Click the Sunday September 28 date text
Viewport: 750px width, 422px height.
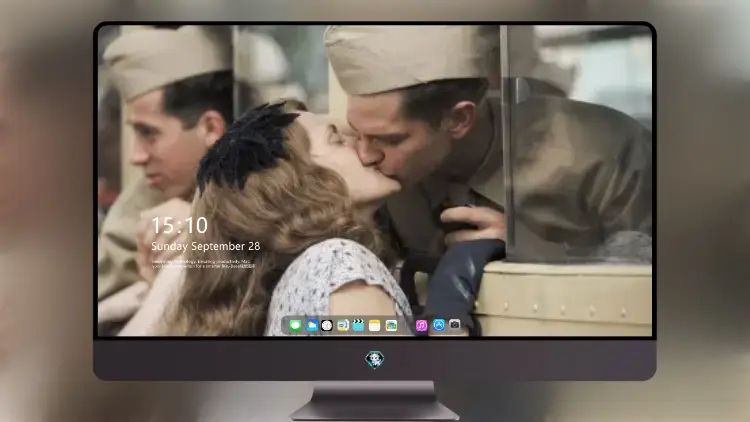click(206, 246)
